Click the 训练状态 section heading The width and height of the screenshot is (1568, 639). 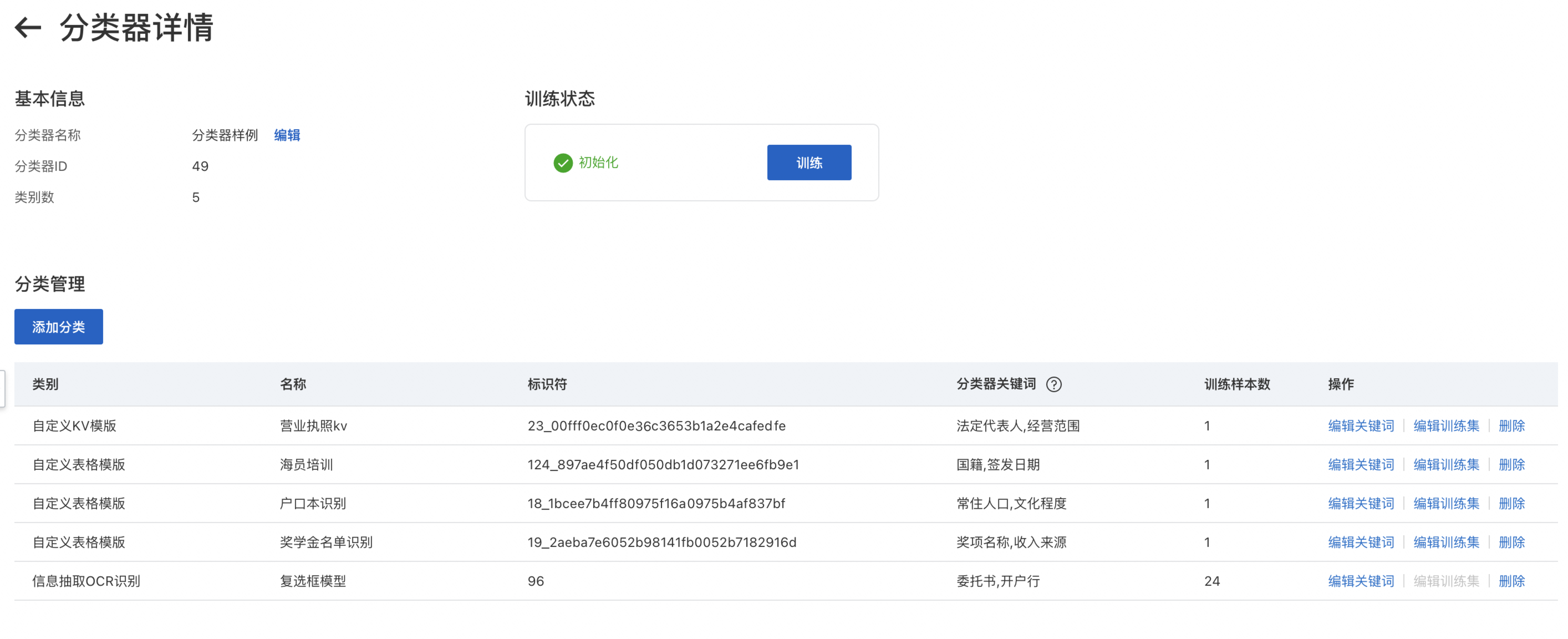(560, 99)
